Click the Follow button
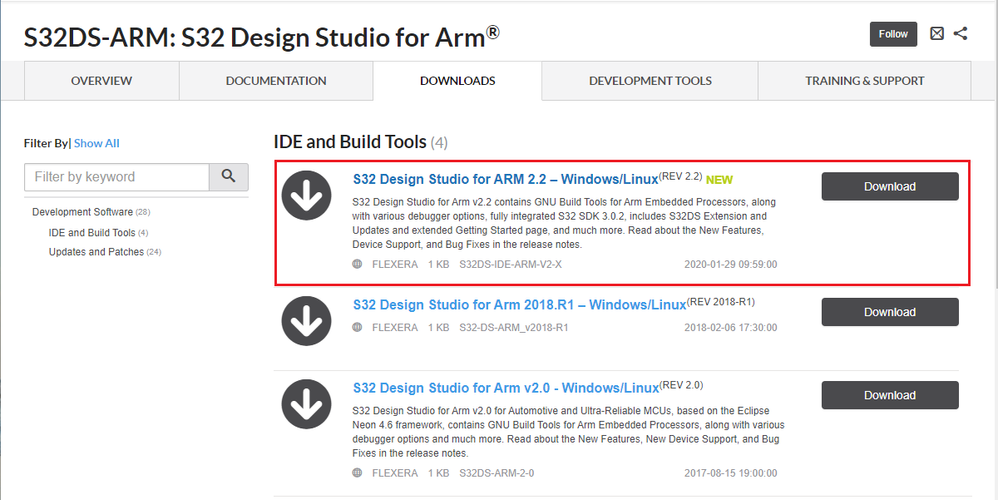 coord(894,34)
